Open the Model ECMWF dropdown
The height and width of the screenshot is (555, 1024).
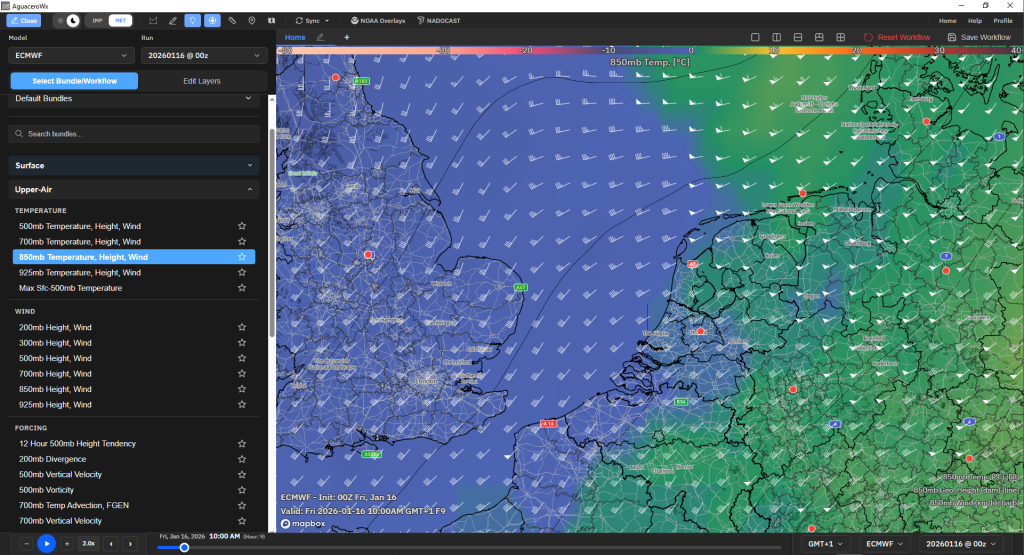coord(71,56)
